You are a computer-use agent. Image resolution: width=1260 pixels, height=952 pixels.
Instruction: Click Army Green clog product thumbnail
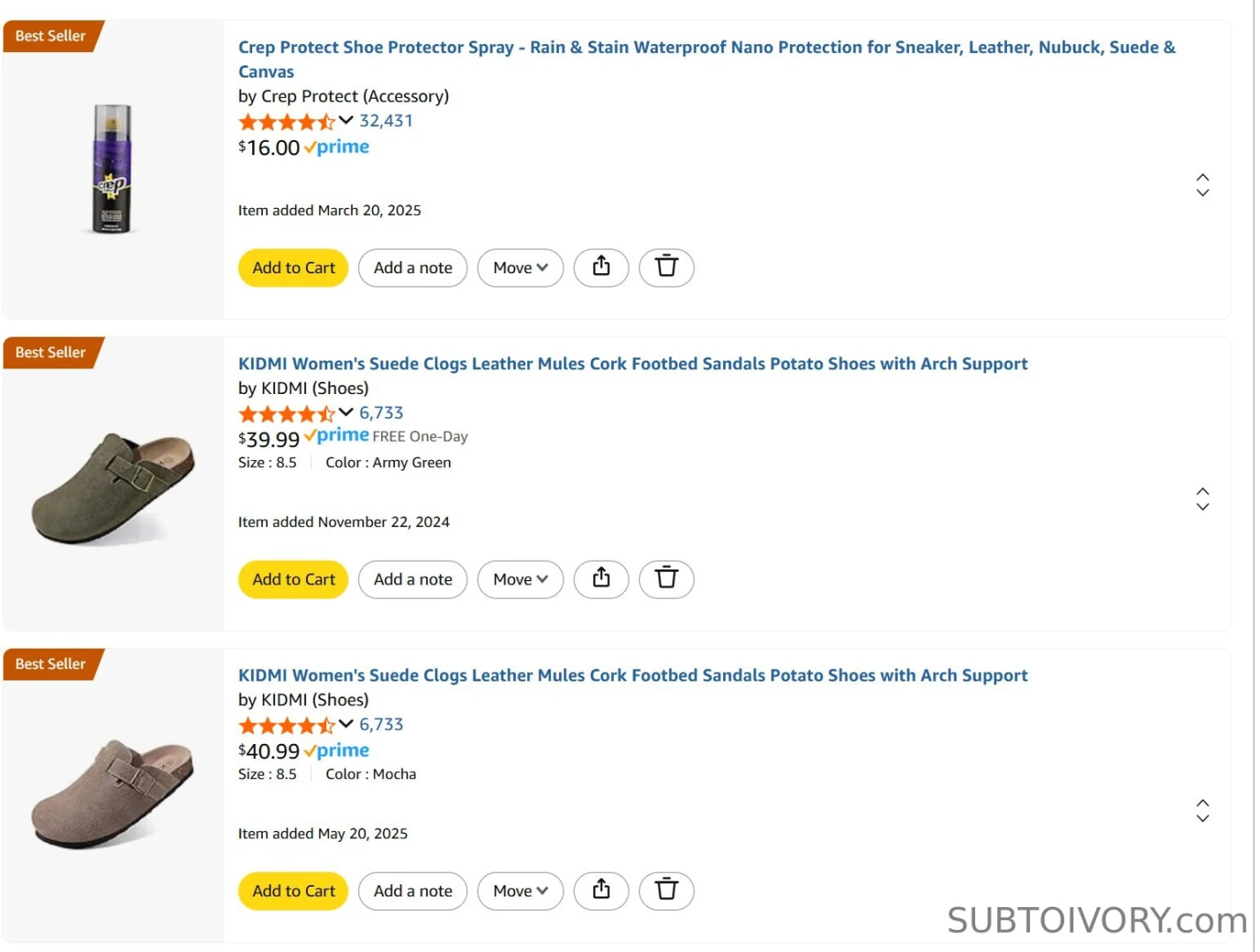tap(113, 486)
